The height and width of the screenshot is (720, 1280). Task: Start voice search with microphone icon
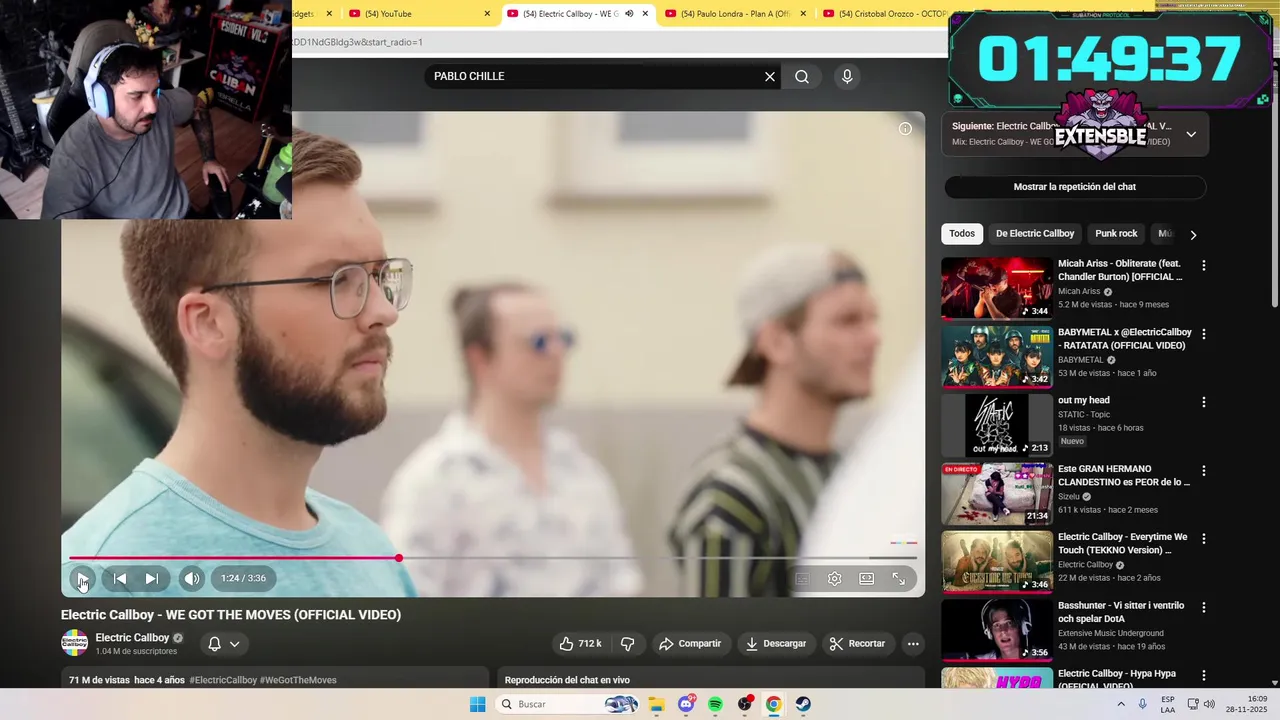847,76
